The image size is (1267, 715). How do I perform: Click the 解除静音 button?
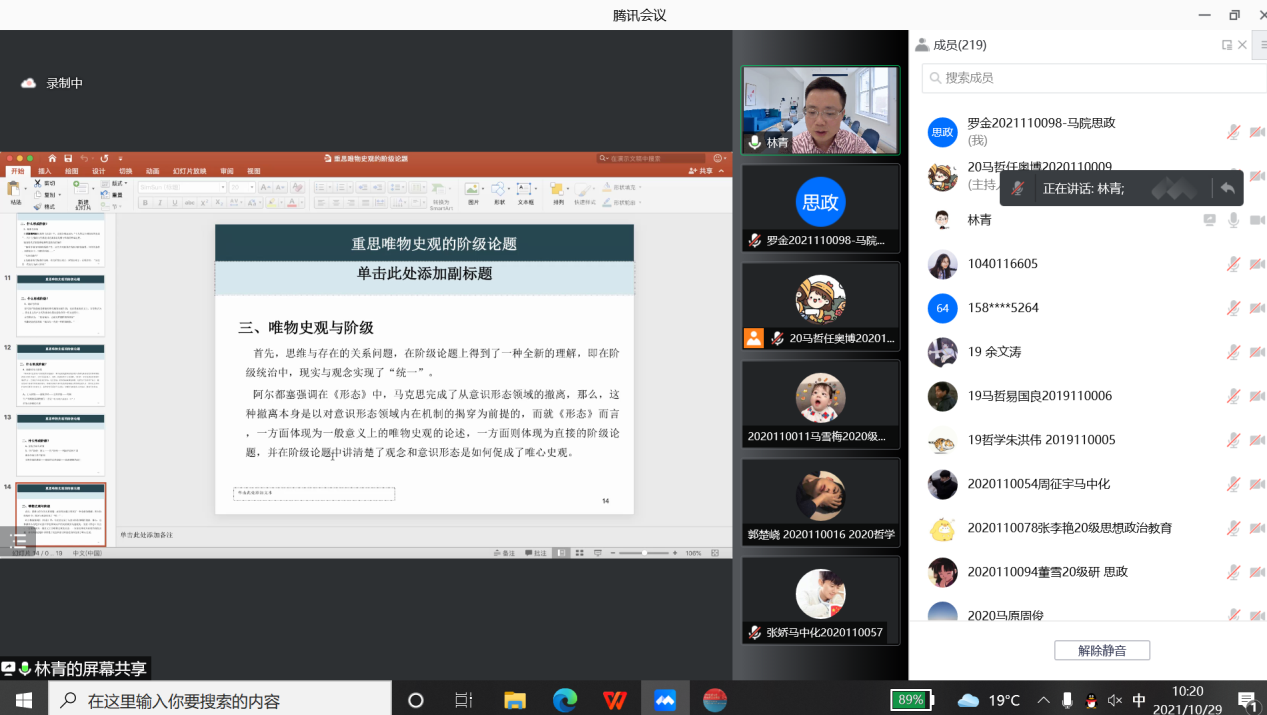point(1101,650)
